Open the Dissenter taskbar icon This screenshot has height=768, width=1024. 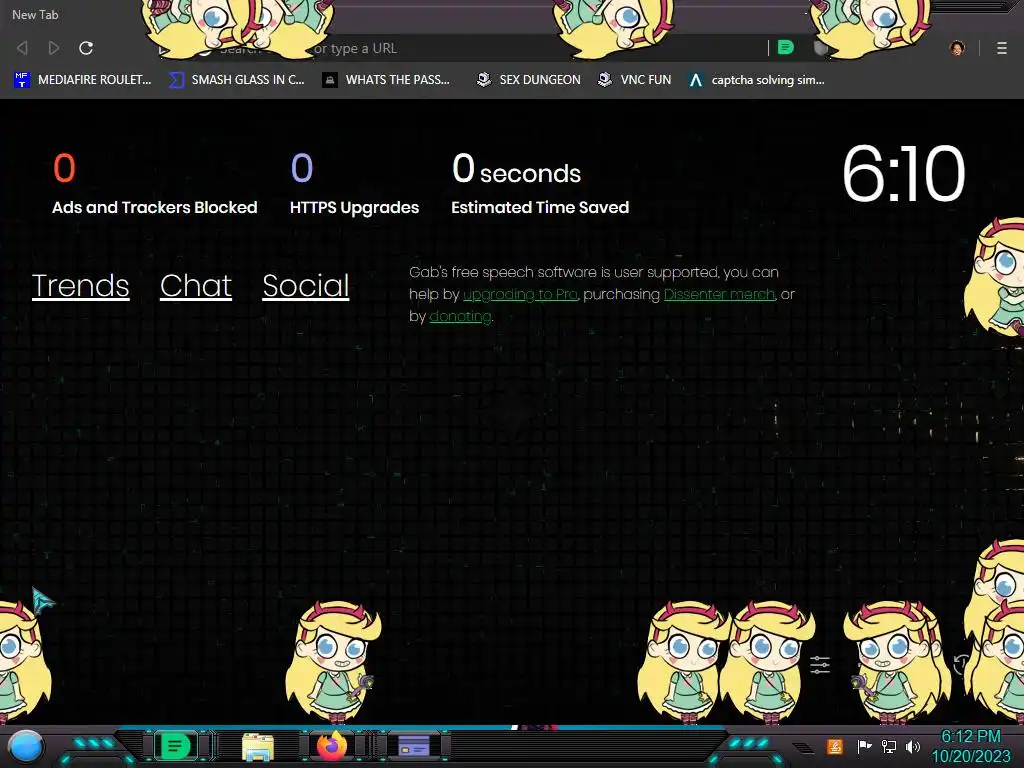pos(174,746)
